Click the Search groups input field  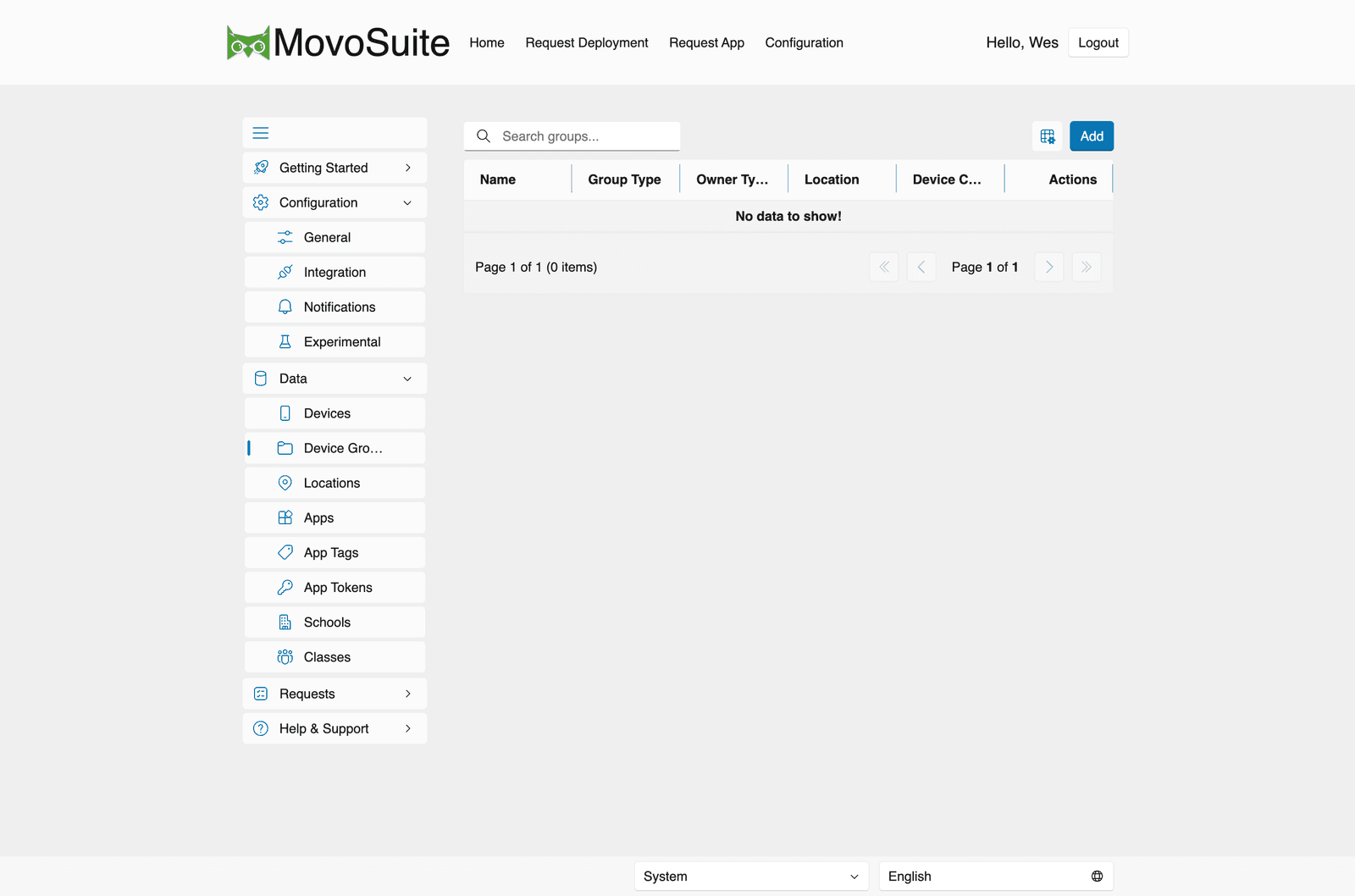click(572, 136)
